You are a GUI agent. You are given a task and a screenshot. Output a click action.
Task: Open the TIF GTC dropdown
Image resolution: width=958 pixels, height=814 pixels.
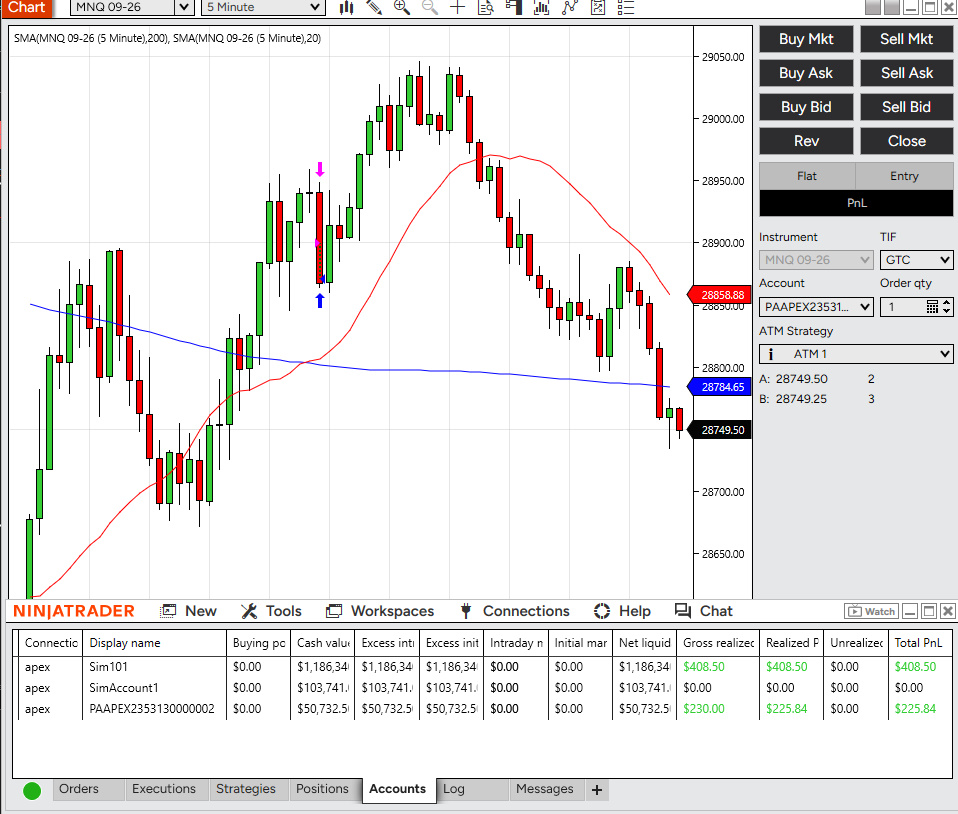916,260
